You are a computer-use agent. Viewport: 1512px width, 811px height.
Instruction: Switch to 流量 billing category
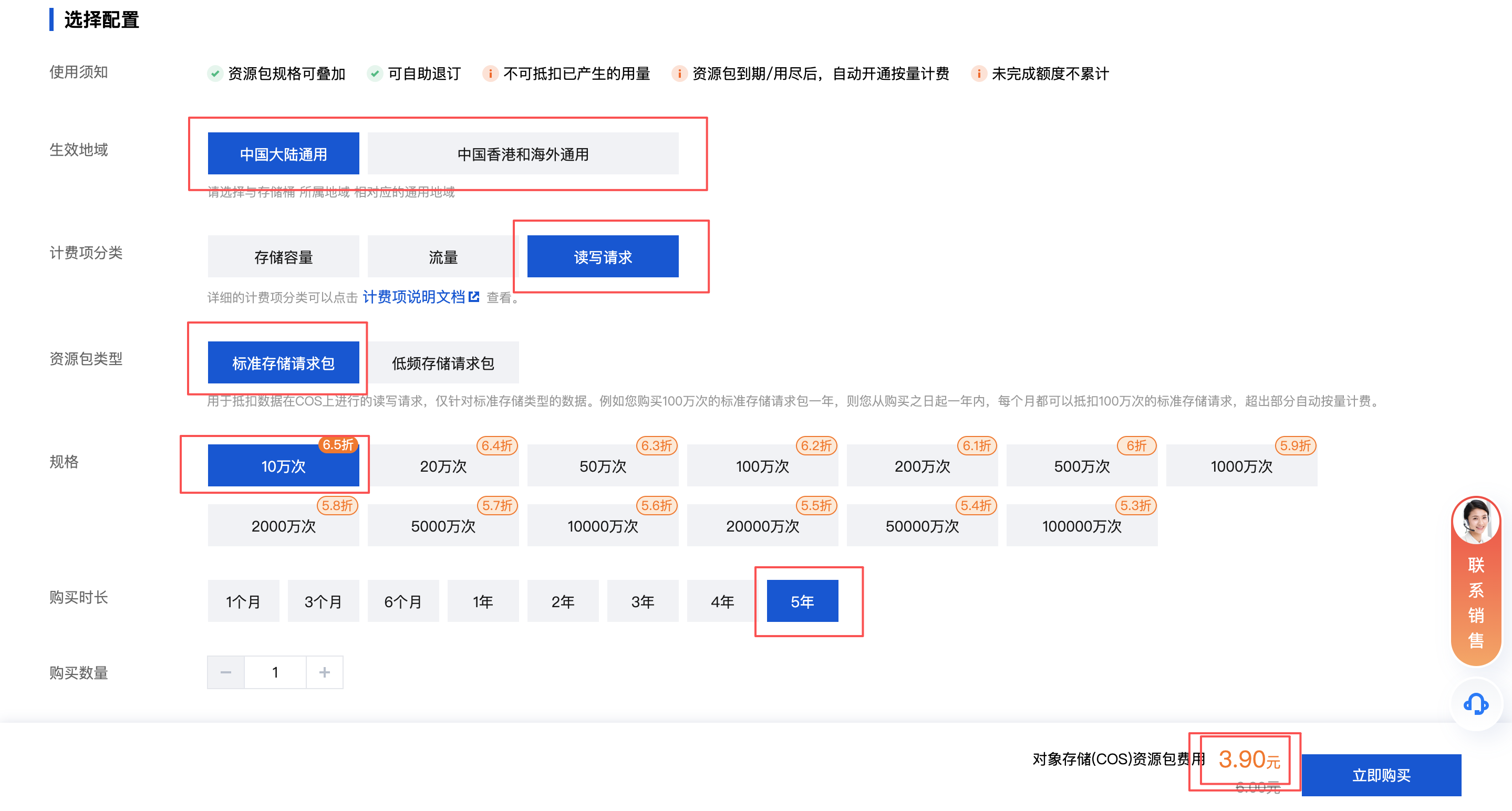442,256
